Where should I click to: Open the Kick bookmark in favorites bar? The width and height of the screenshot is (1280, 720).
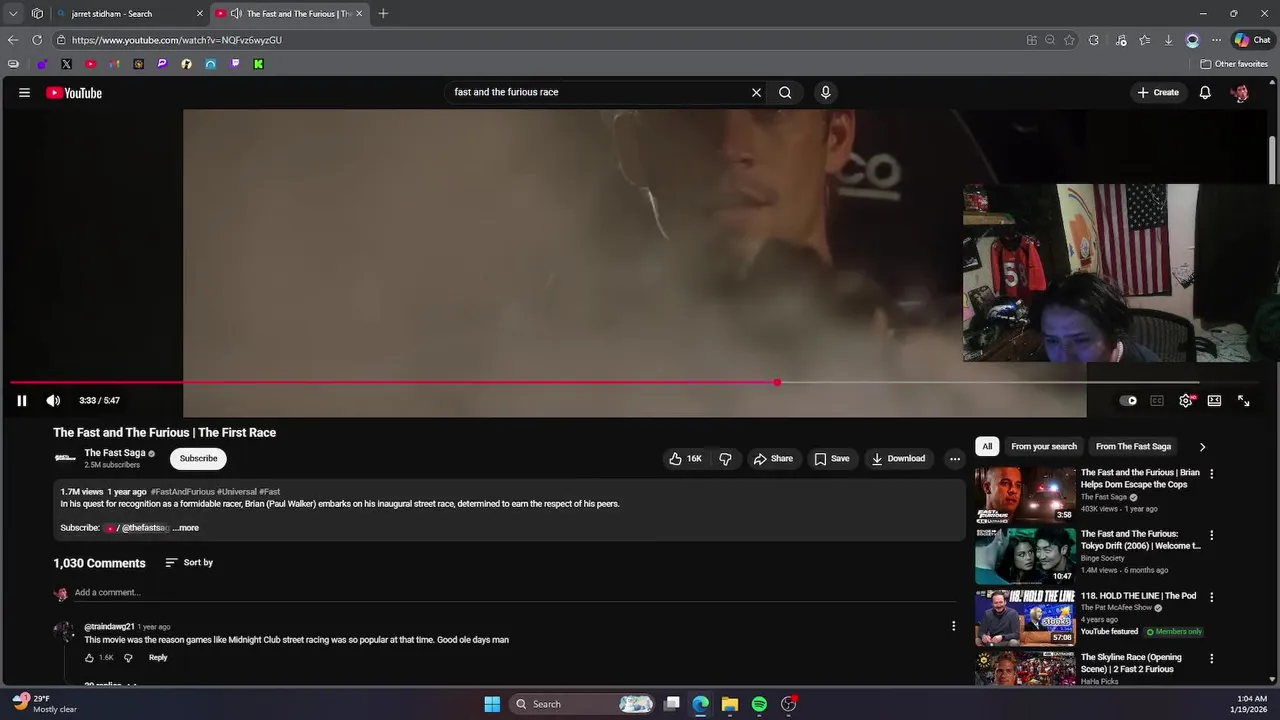coord(258,64)
